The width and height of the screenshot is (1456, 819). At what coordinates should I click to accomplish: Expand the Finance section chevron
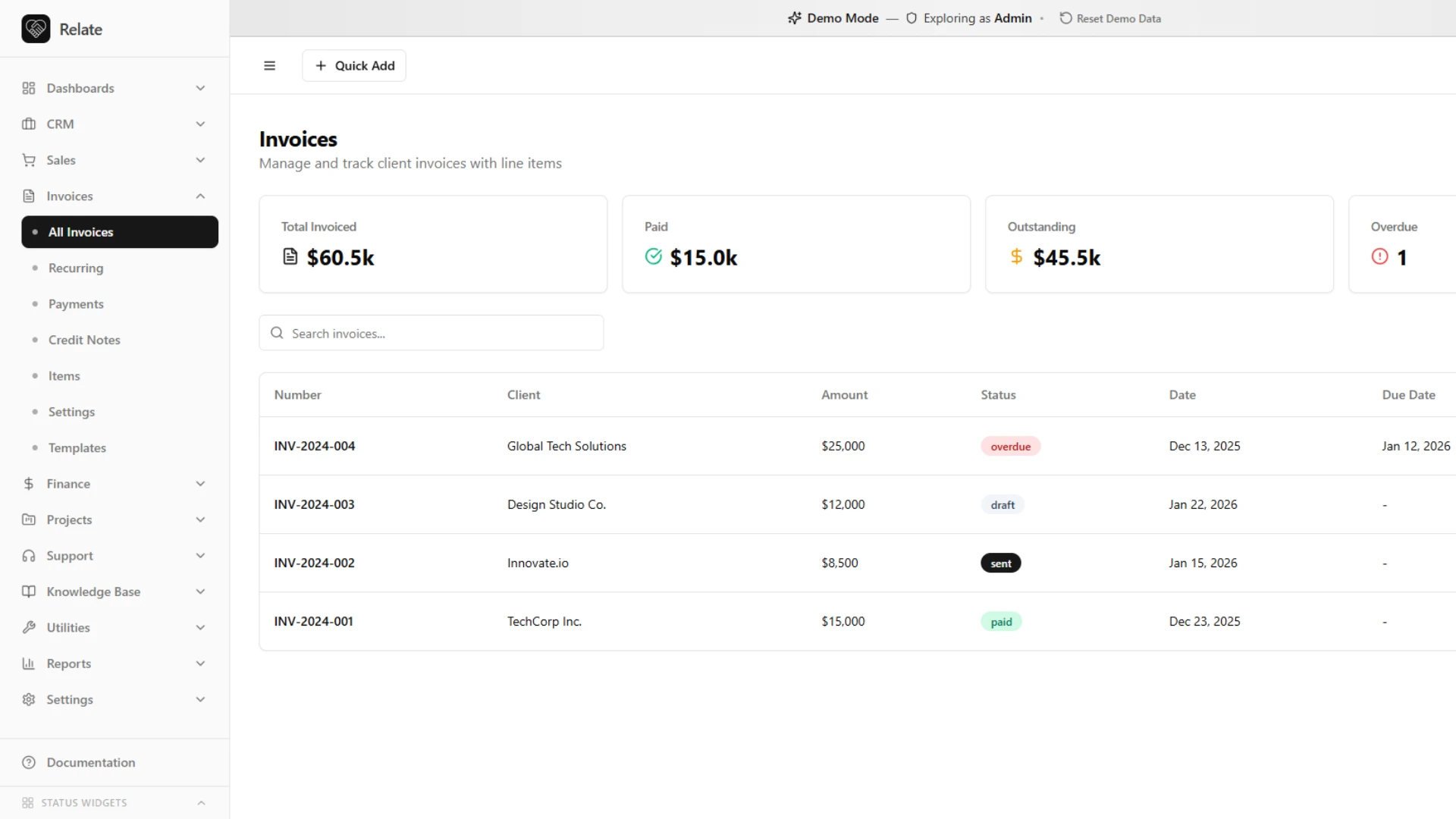click(x=200, y=484)
